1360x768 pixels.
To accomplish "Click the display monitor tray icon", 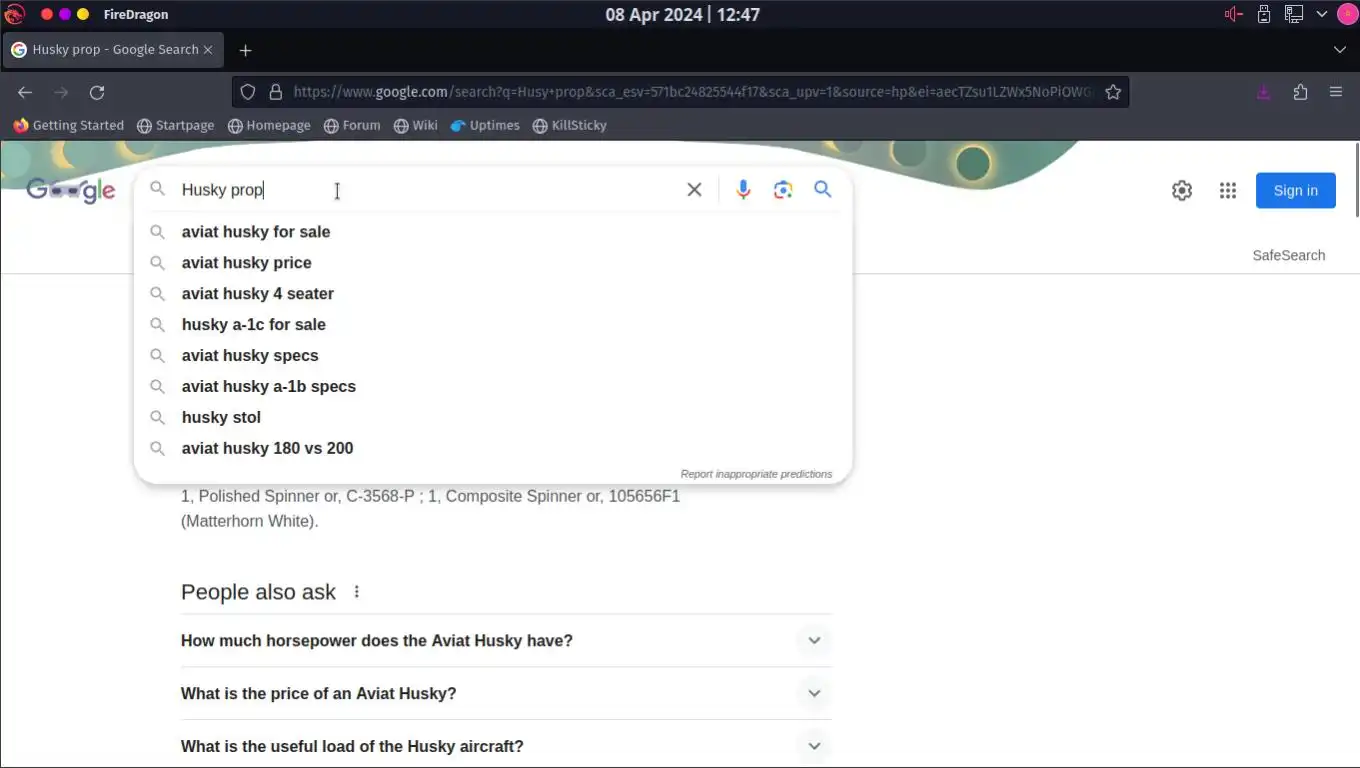I will pyautogui.click(x=1294, y=14).
